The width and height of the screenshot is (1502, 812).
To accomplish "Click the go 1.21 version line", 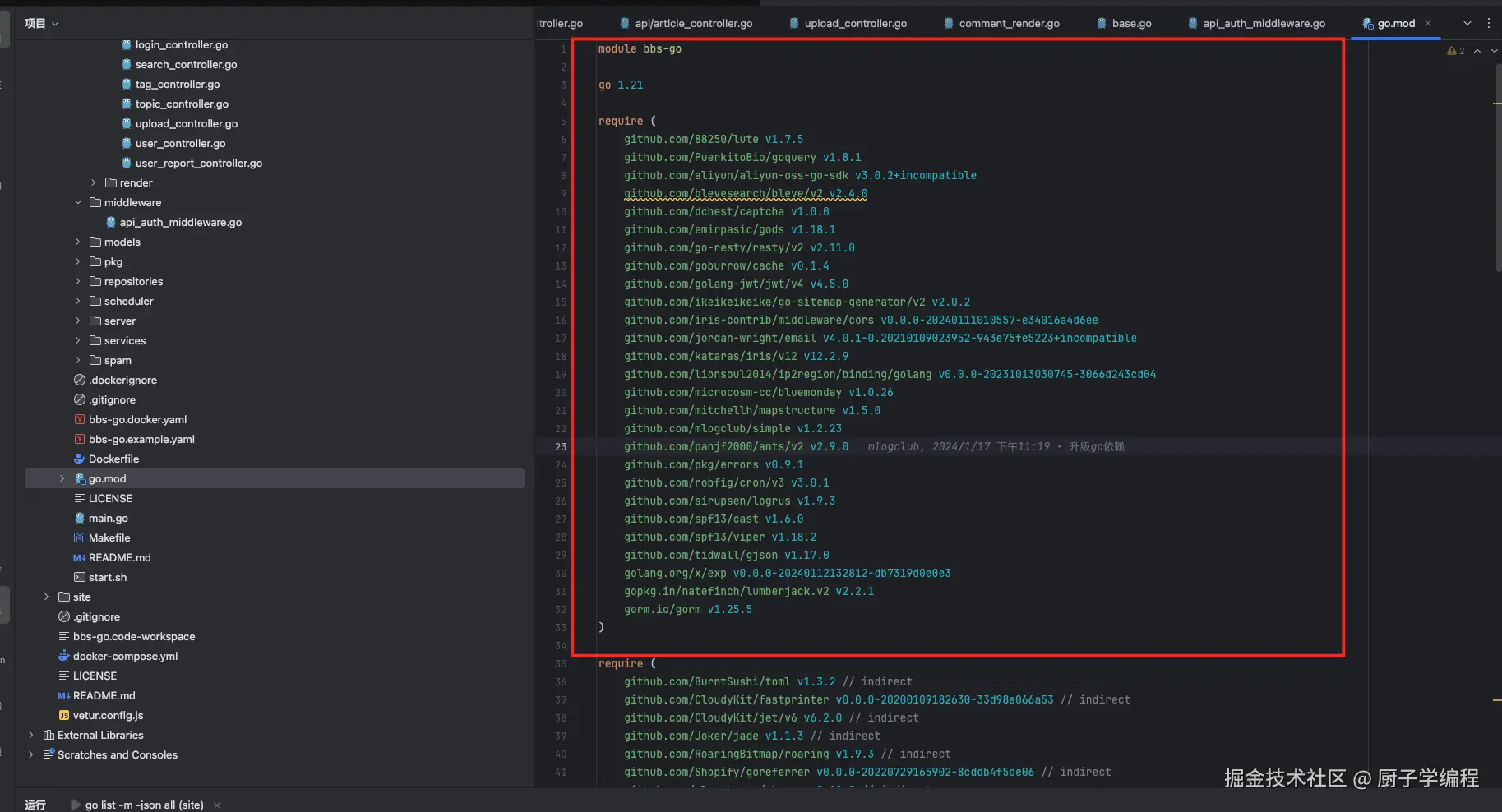I will tap(621, 85).
